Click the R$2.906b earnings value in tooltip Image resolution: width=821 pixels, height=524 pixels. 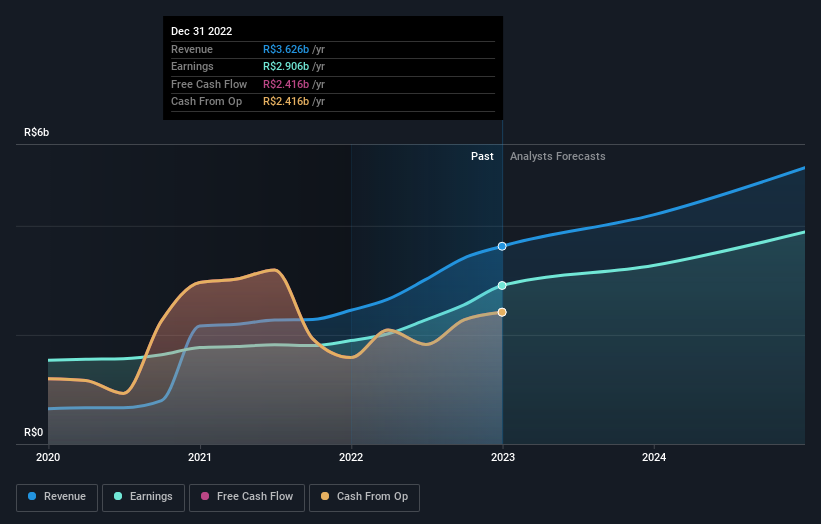286,66
